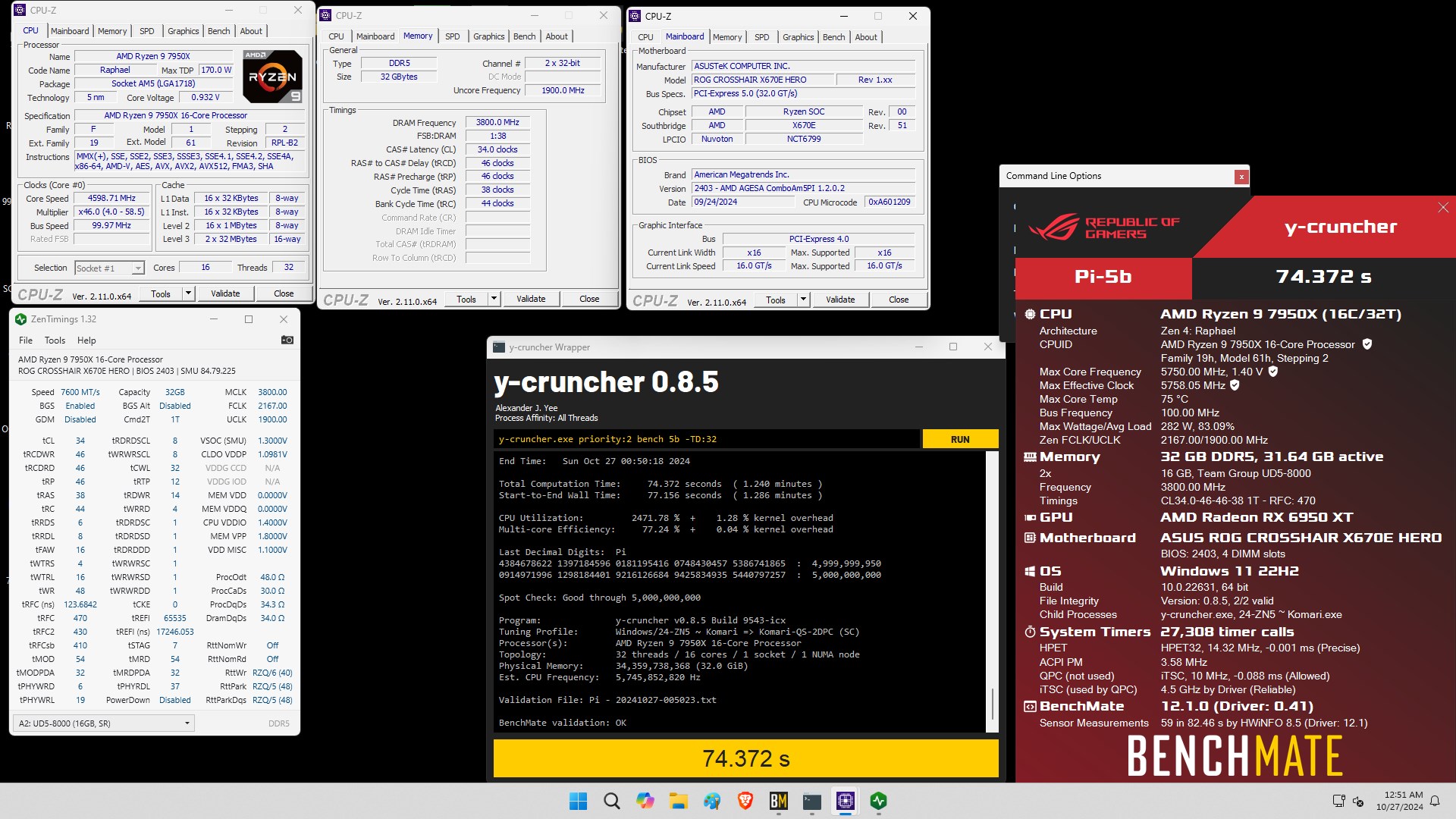Click the GPU section icon in BenchMate

coord(1030,517)
